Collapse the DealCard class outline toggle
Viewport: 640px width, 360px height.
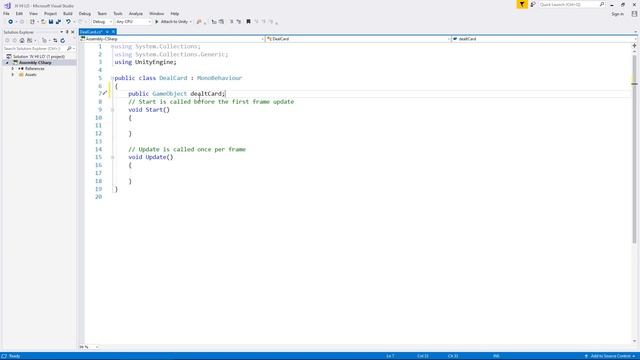tap(112, 78)
